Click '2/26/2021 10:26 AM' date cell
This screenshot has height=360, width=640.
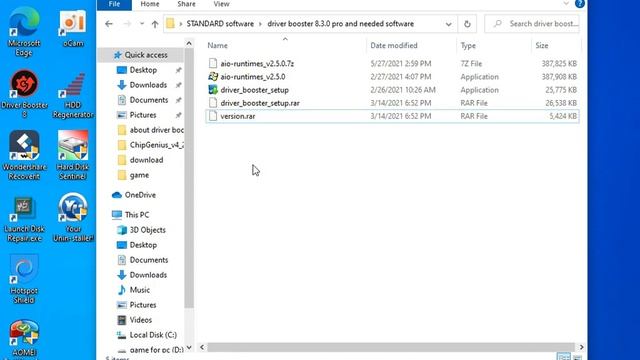tap(403, 90)
